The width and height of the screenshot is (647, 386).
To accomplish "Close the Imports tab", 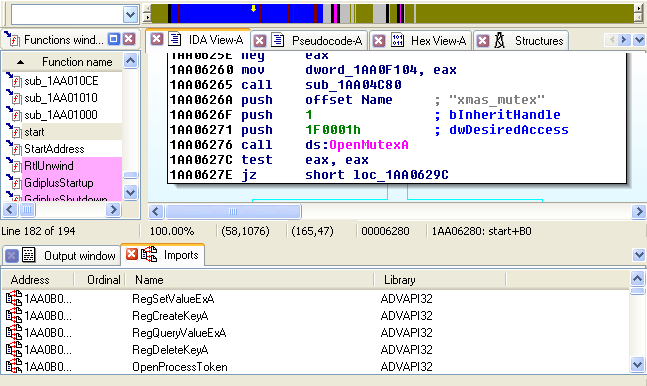I will pyautogui.click(x=132, y=254).
